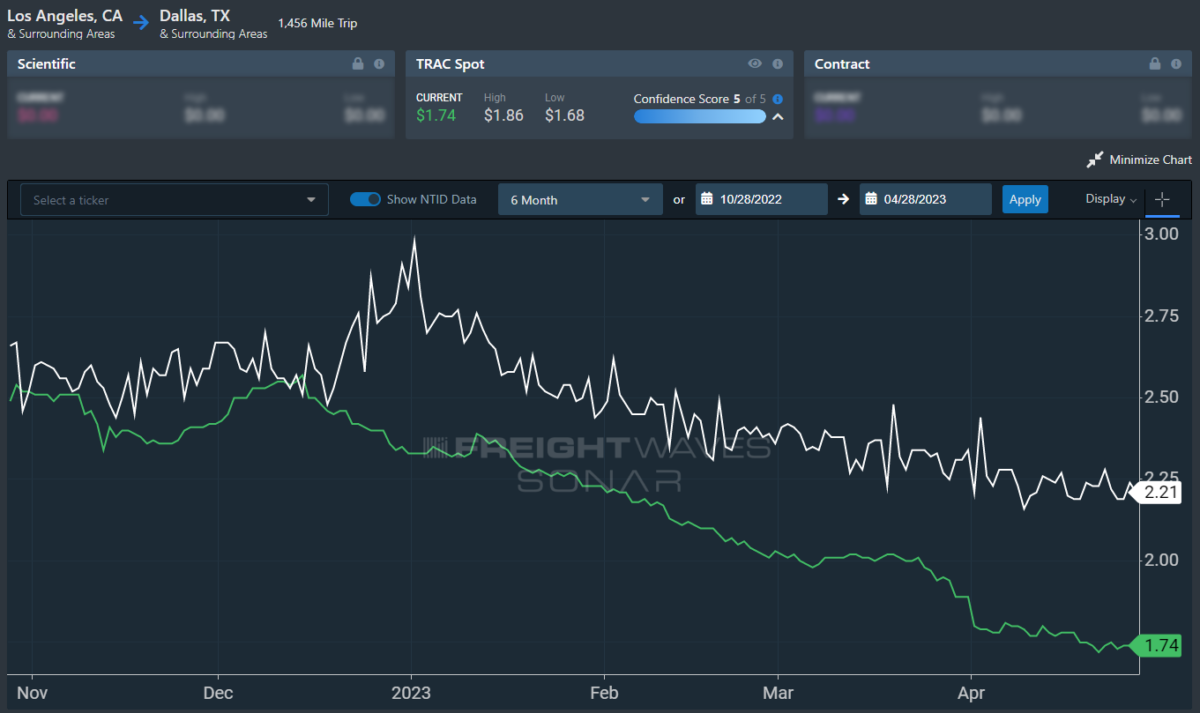Click the 2.00 y-axis label
Screen dimensions: 1200x713
(x=1161, y=560)
